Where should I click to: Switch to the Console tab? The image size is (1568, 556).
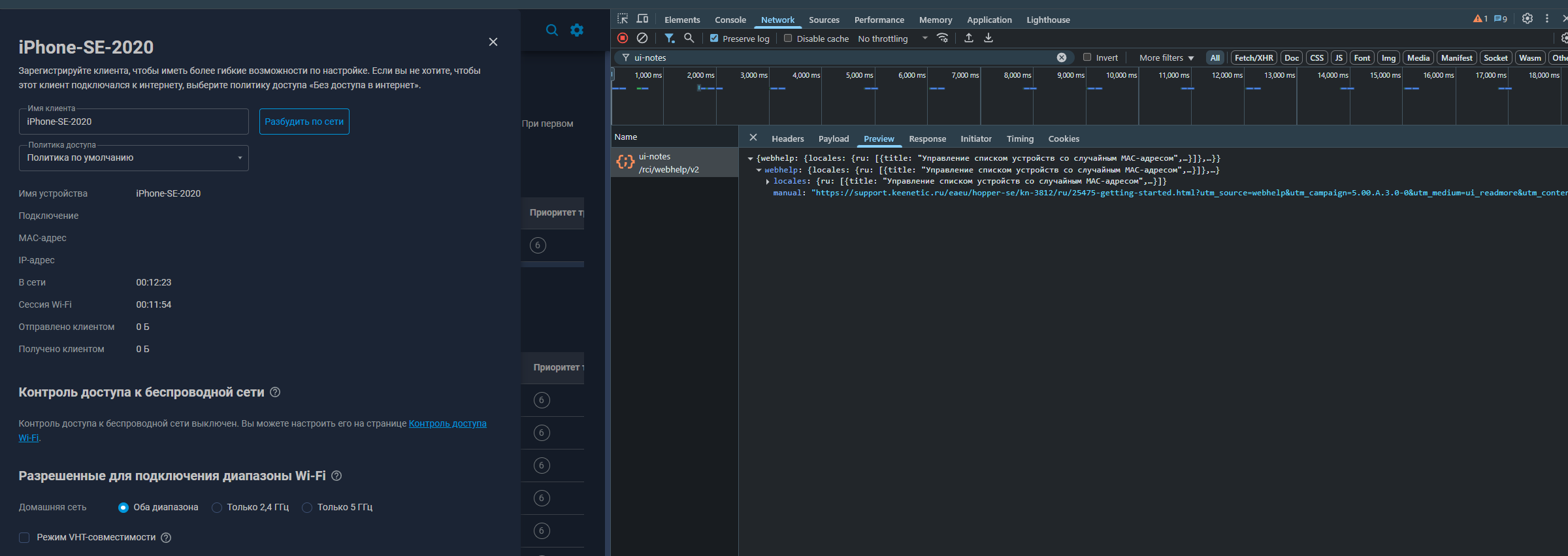(730, 20)
